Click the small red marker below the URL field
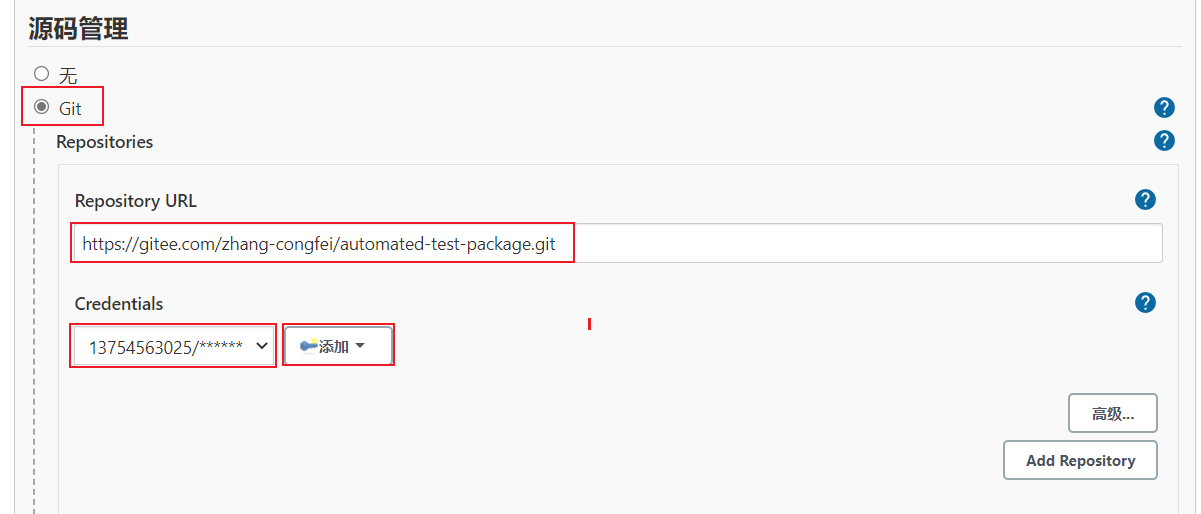The image size is (1201, 514). 590,323
